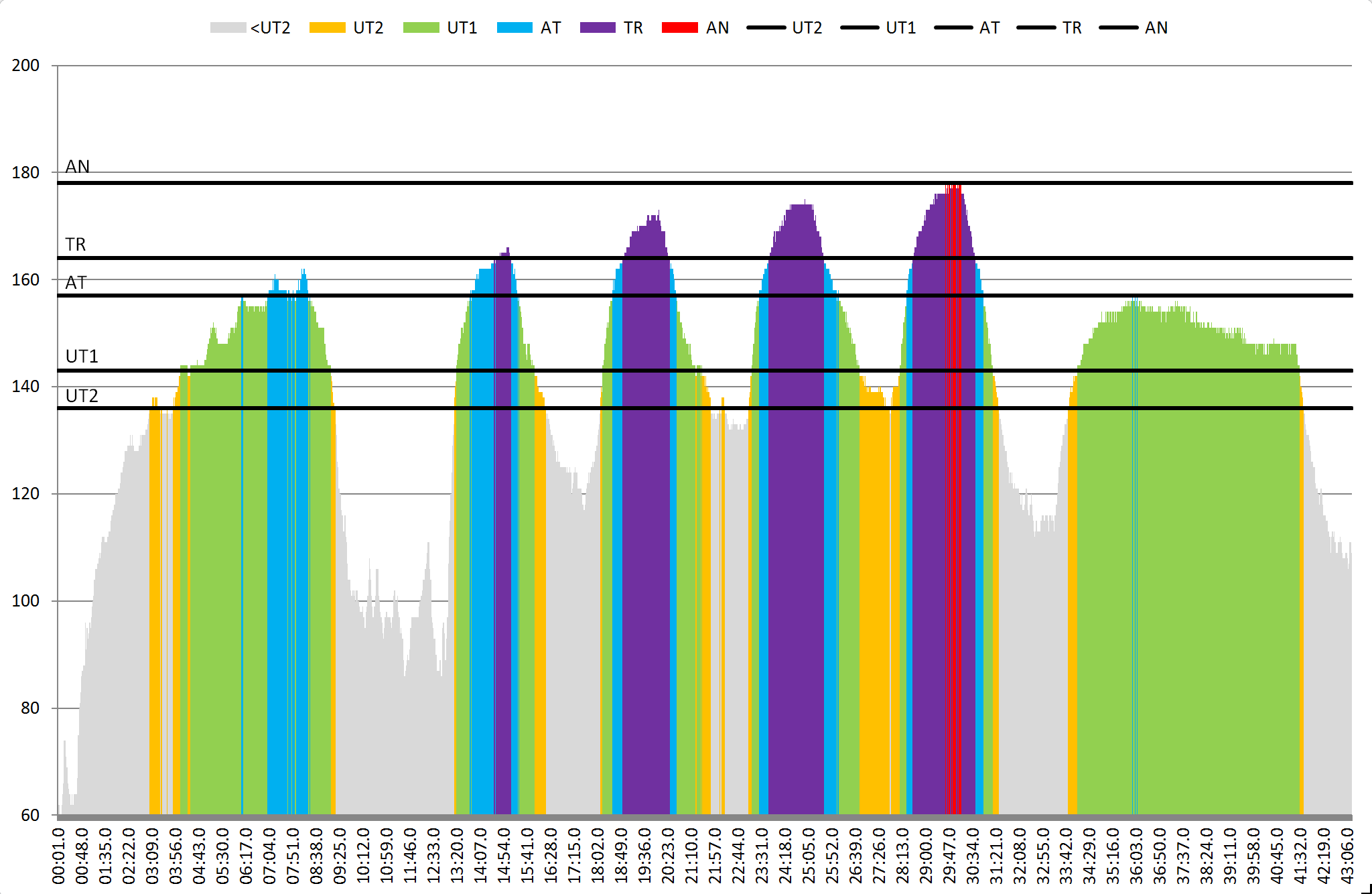
Task: Select the black line legend marker for UT1
Action: pos(860,27)
